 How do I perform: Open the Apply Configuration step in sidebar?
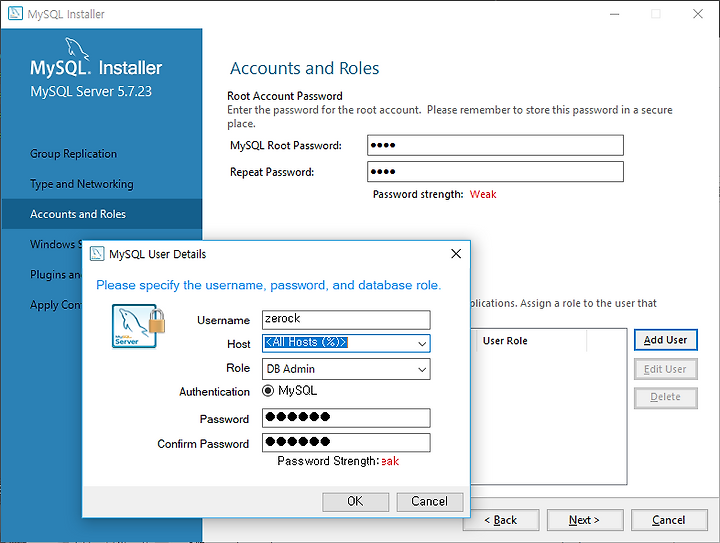(56, 305)
